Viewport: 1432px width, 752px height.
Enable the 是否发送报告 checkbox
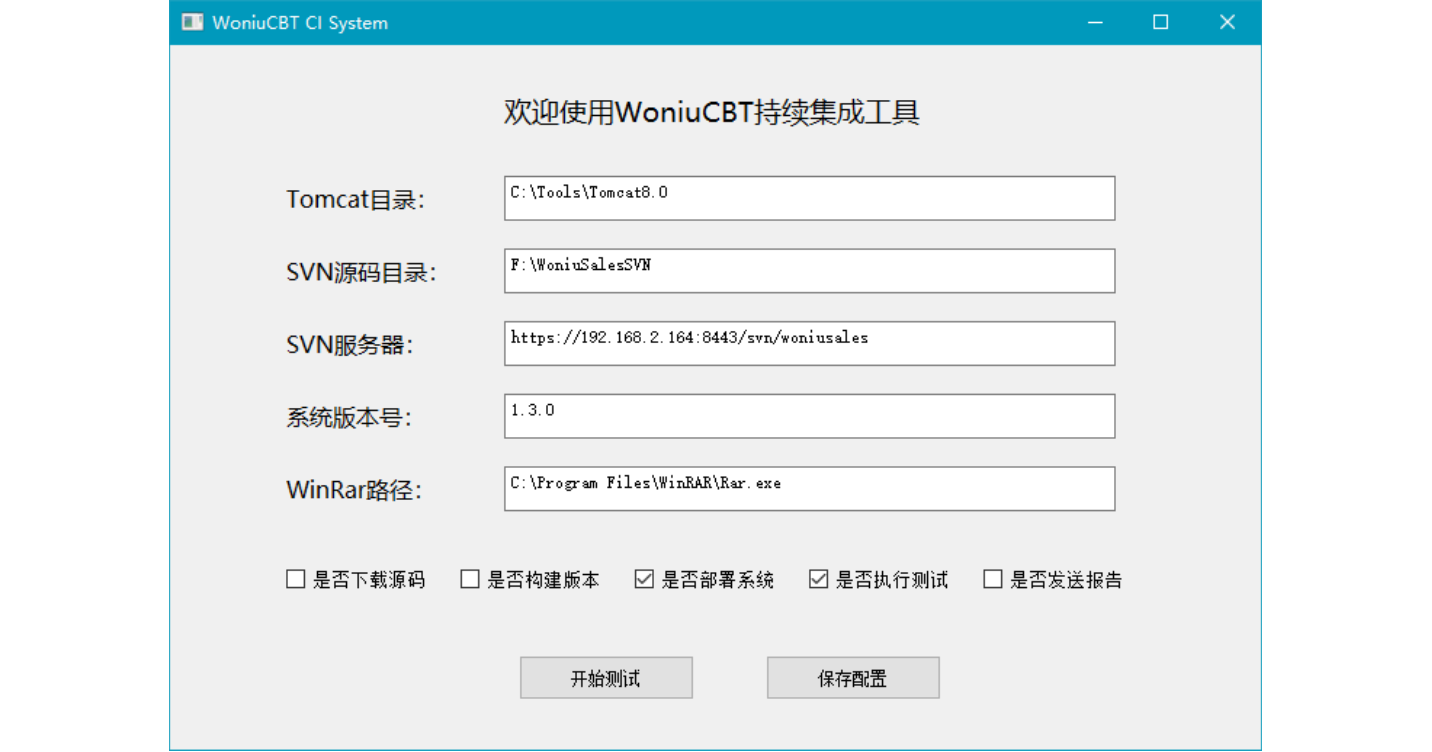[992, 578]
